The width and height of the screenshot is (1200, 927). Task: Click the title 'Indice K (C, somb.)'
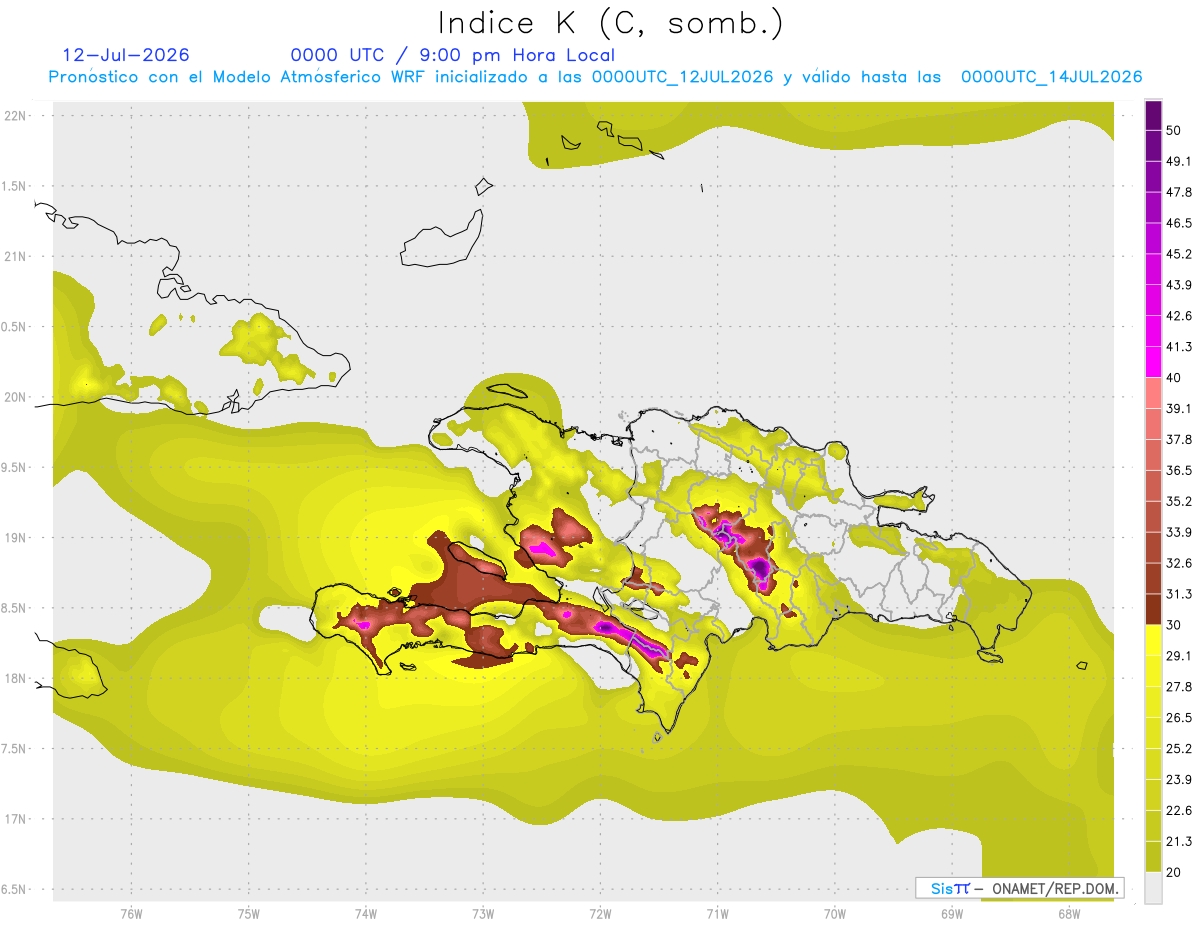tap(611, 24)
